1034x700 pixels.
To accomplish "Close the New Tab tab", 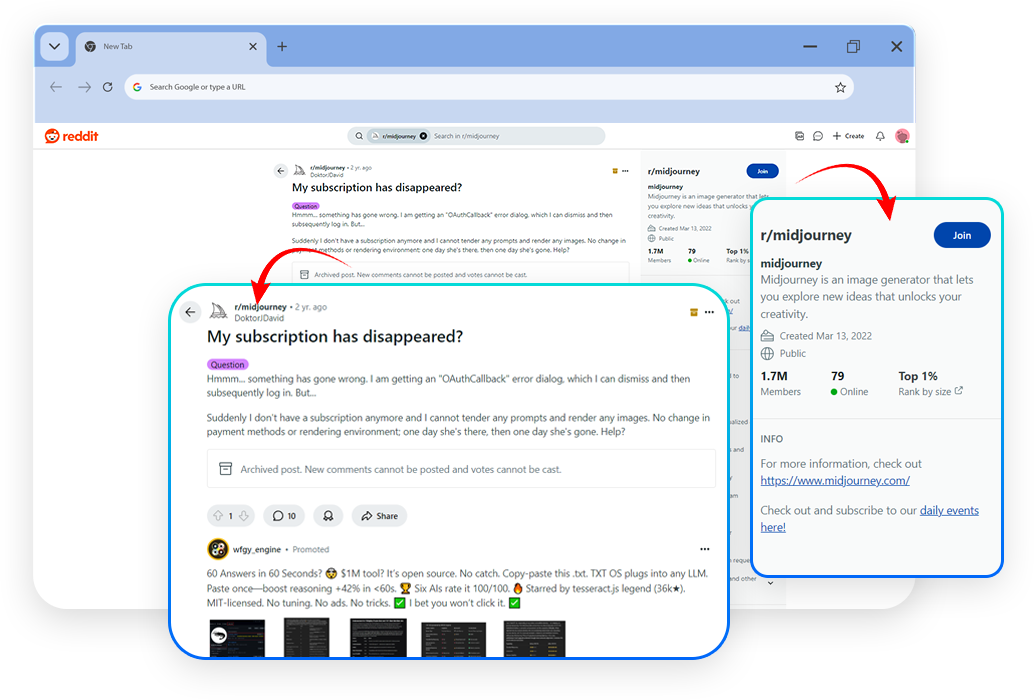I will 253,47.
